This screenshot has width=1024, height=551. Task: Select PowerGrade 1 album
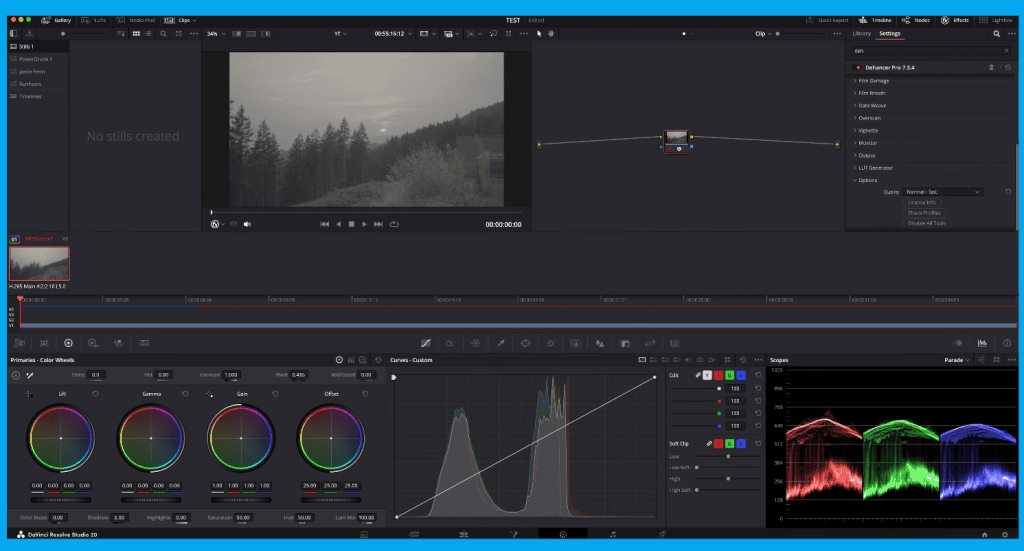[35, 59]
